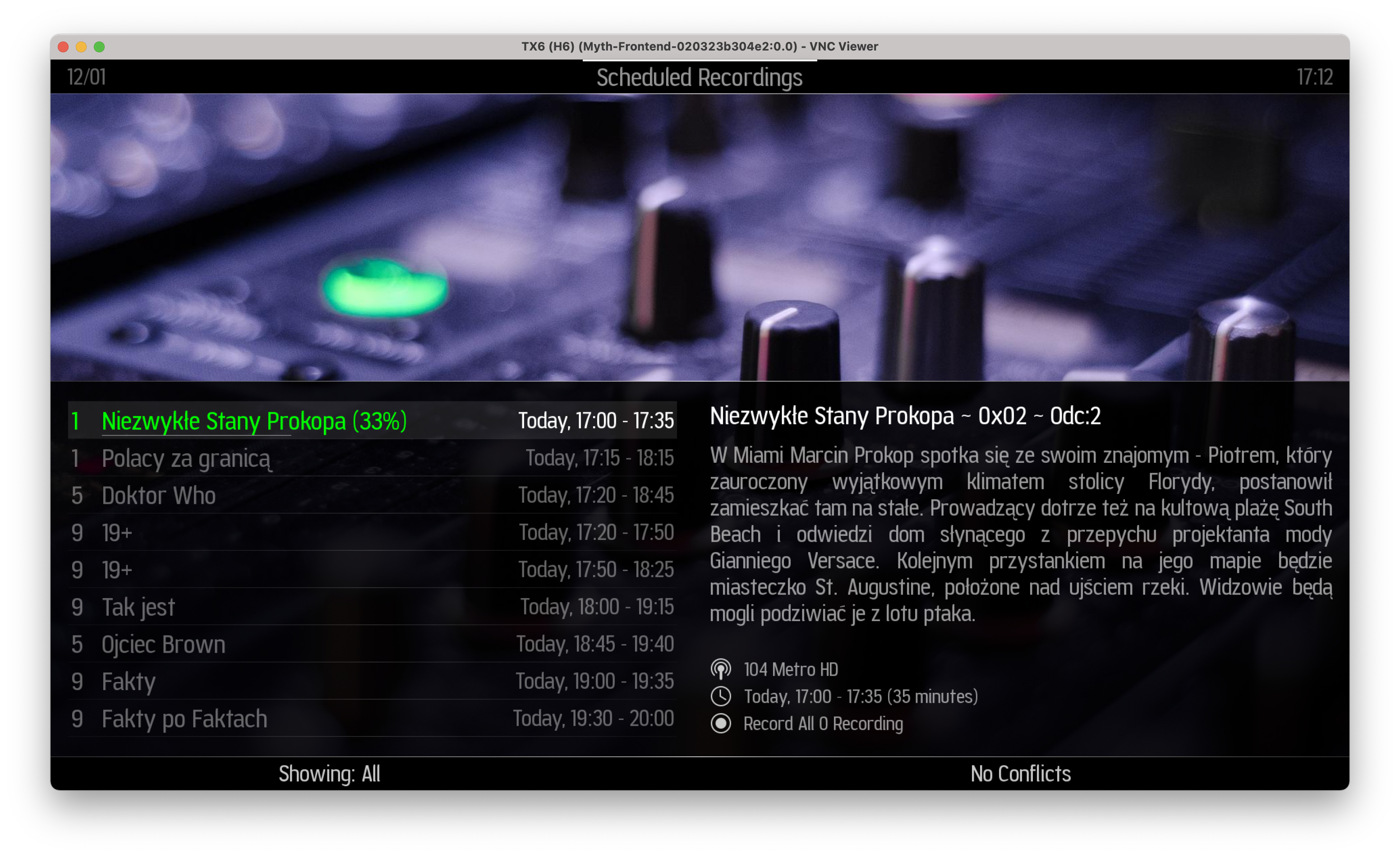Toggle the Record All rule for the selected show

pyautogui.click(x=822, y=724)
